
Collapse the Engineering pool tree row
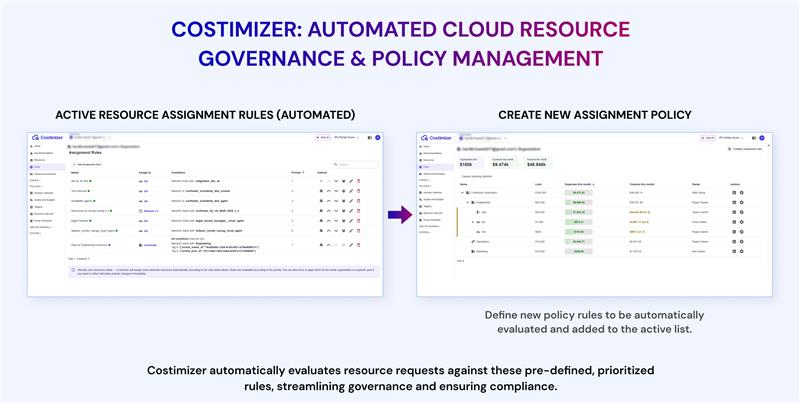468,202
